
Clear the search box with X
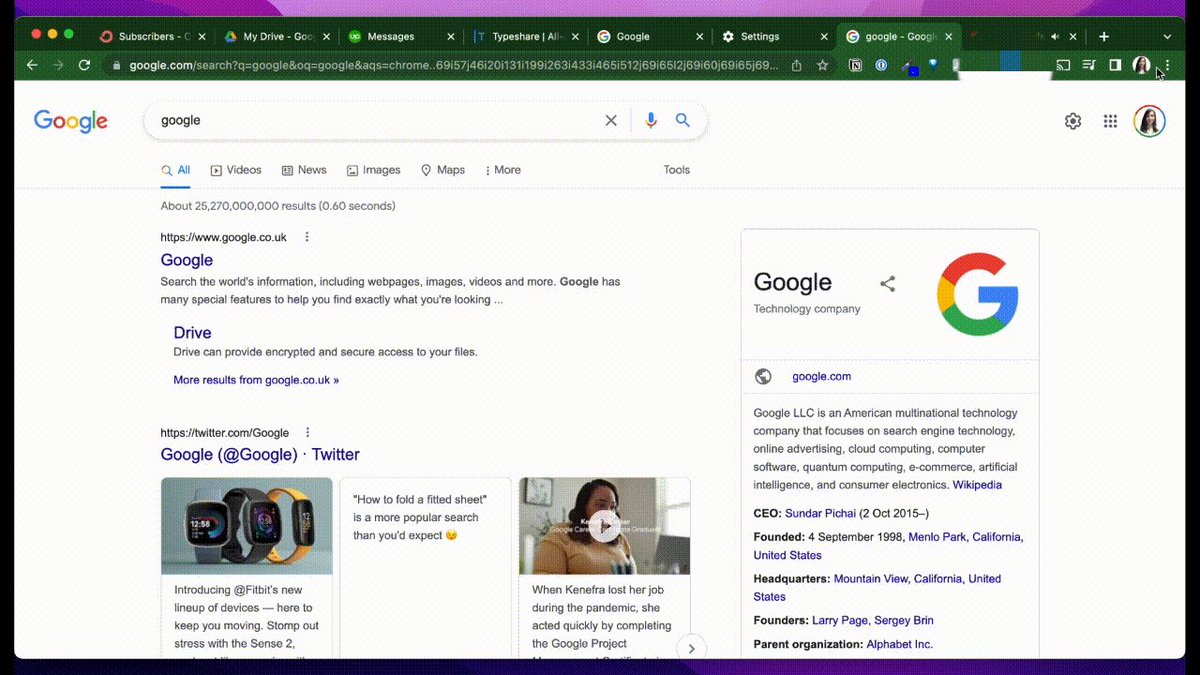[x=611, y=120]
